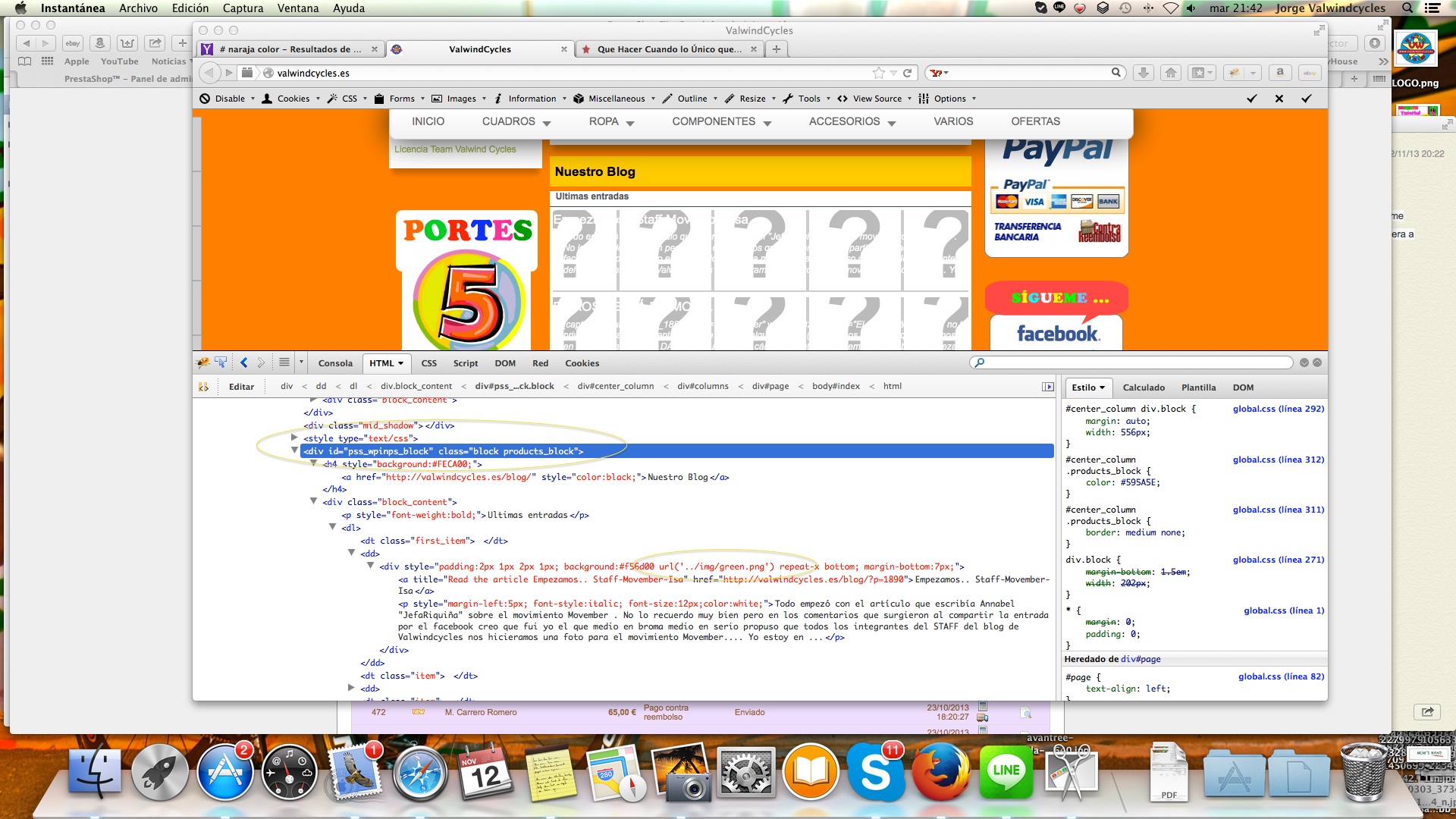1456x819 pixels.
Task: Click the Firebug bug icon
Action: [x=202, y=362]
